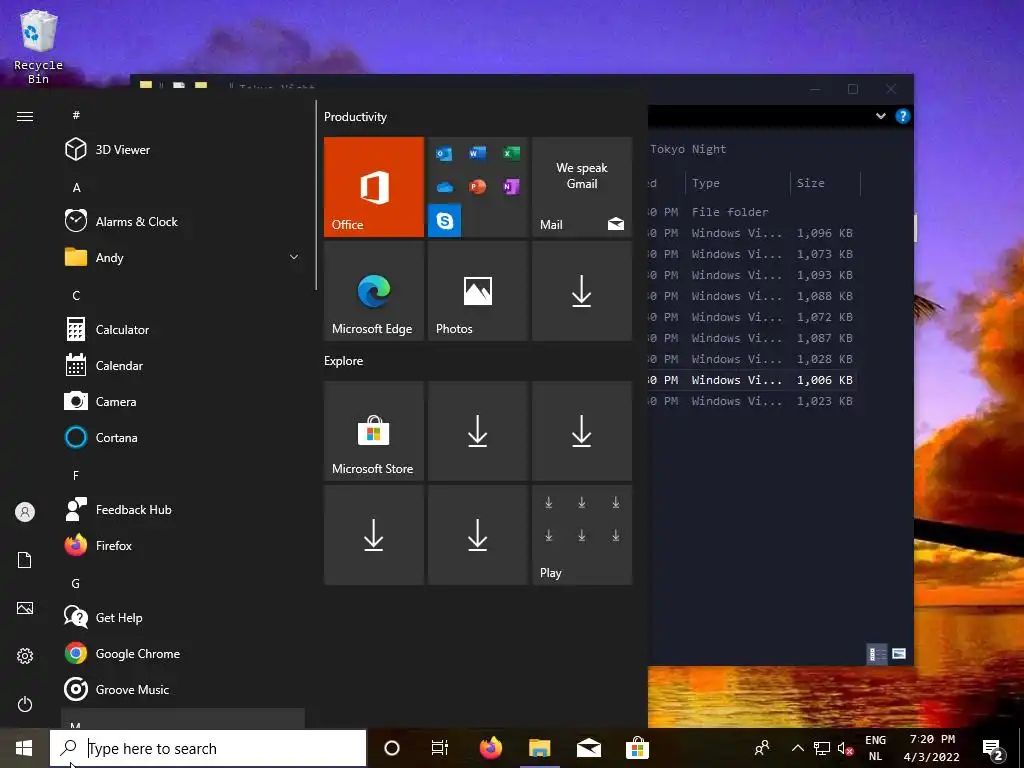Image resolution: width=1024 pixels, height=768 pixels.
Task: Open Pictures from the Start sidebar
Action: coord(25,608)
